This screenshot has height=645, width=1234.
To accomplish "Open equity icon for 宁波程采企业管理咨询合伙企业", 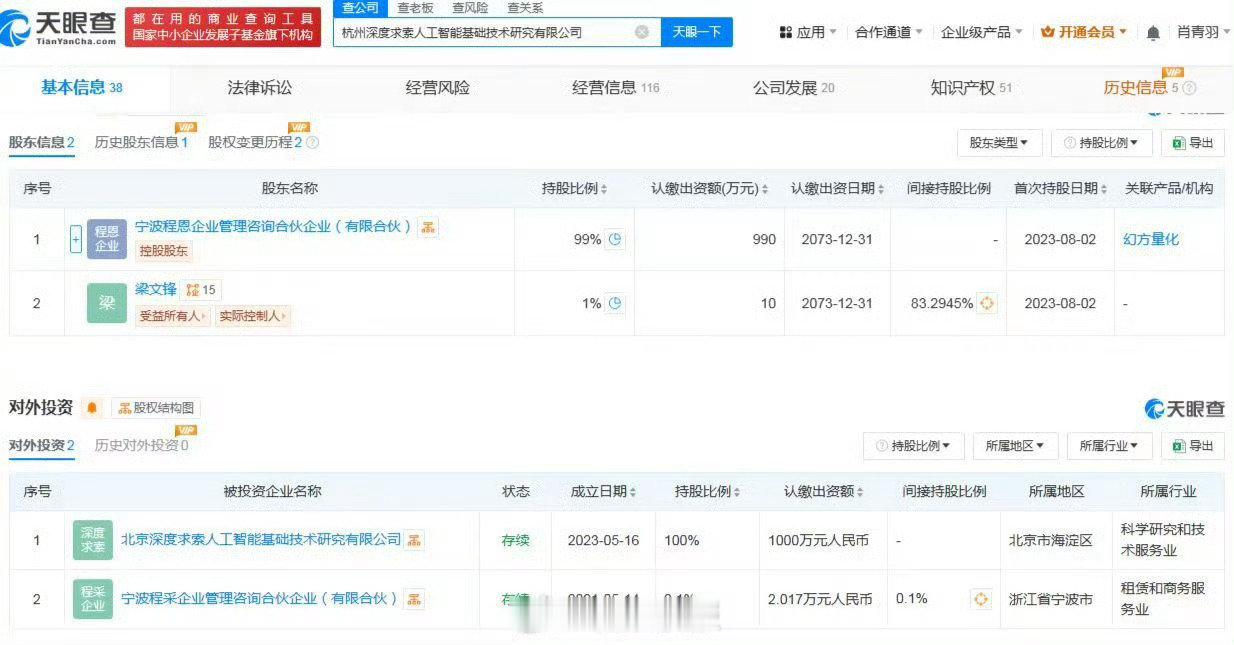I will pos(414,599).
